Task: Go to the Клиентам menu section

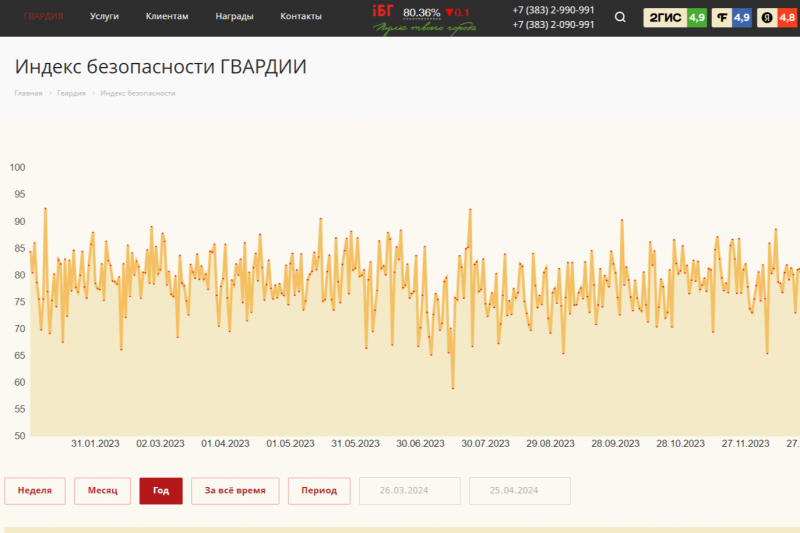Action: click(x=166, y=17)
